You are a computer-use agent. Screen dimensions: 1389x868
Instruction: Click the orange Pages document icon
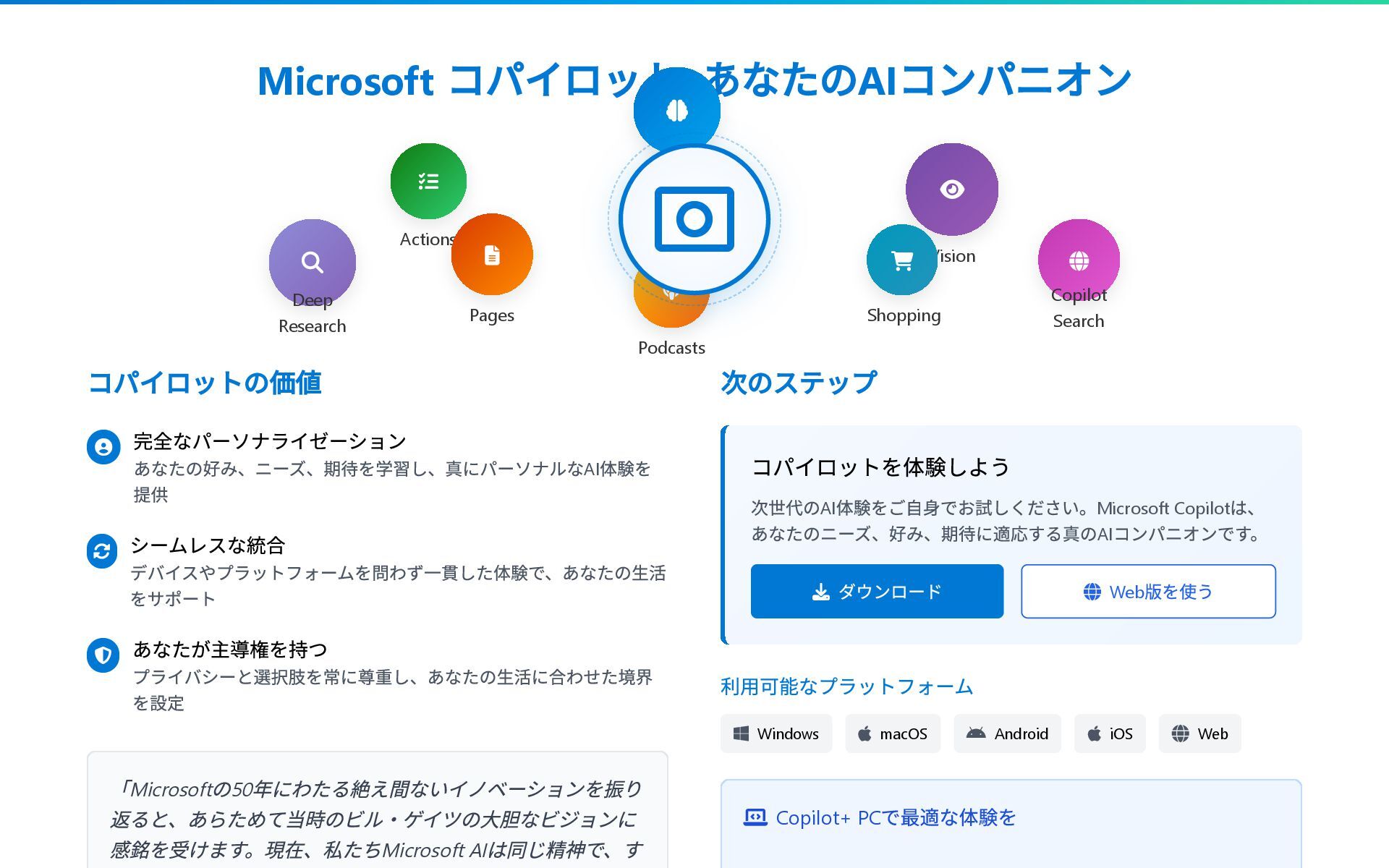[492, 255]
